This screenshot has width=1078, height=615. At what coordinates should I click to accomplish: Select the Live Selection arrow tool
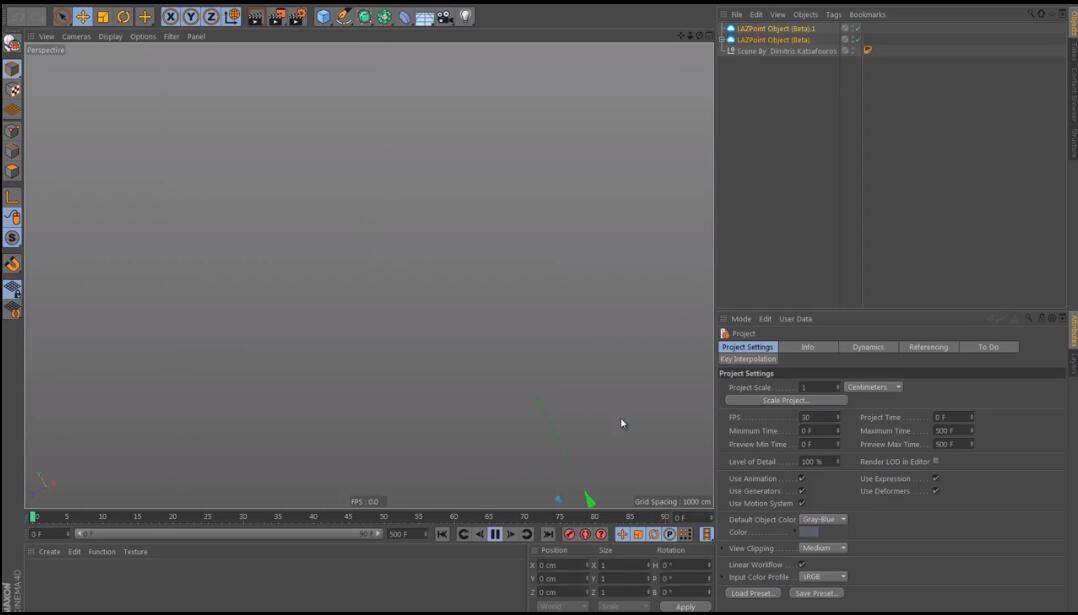(x=61, y=16)
